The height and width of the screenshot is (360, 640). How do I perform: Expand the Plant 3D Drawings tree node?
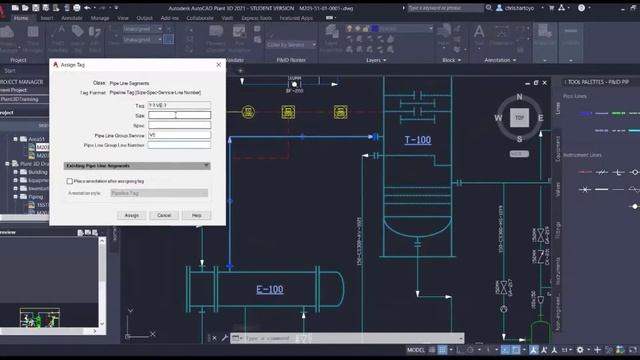7,163
